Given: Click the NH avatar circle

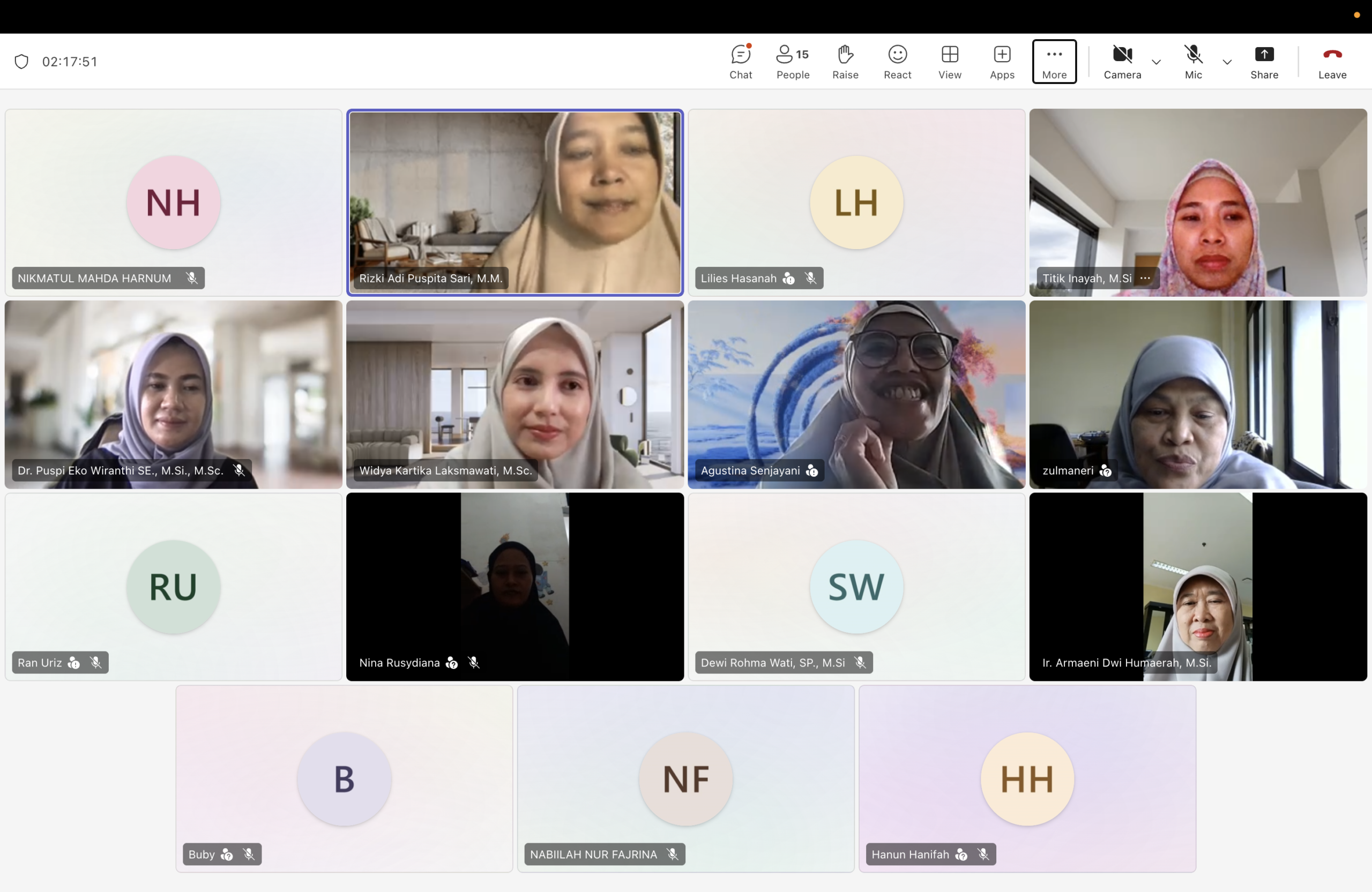Looking at the screenshot, I should click(173, 203).
